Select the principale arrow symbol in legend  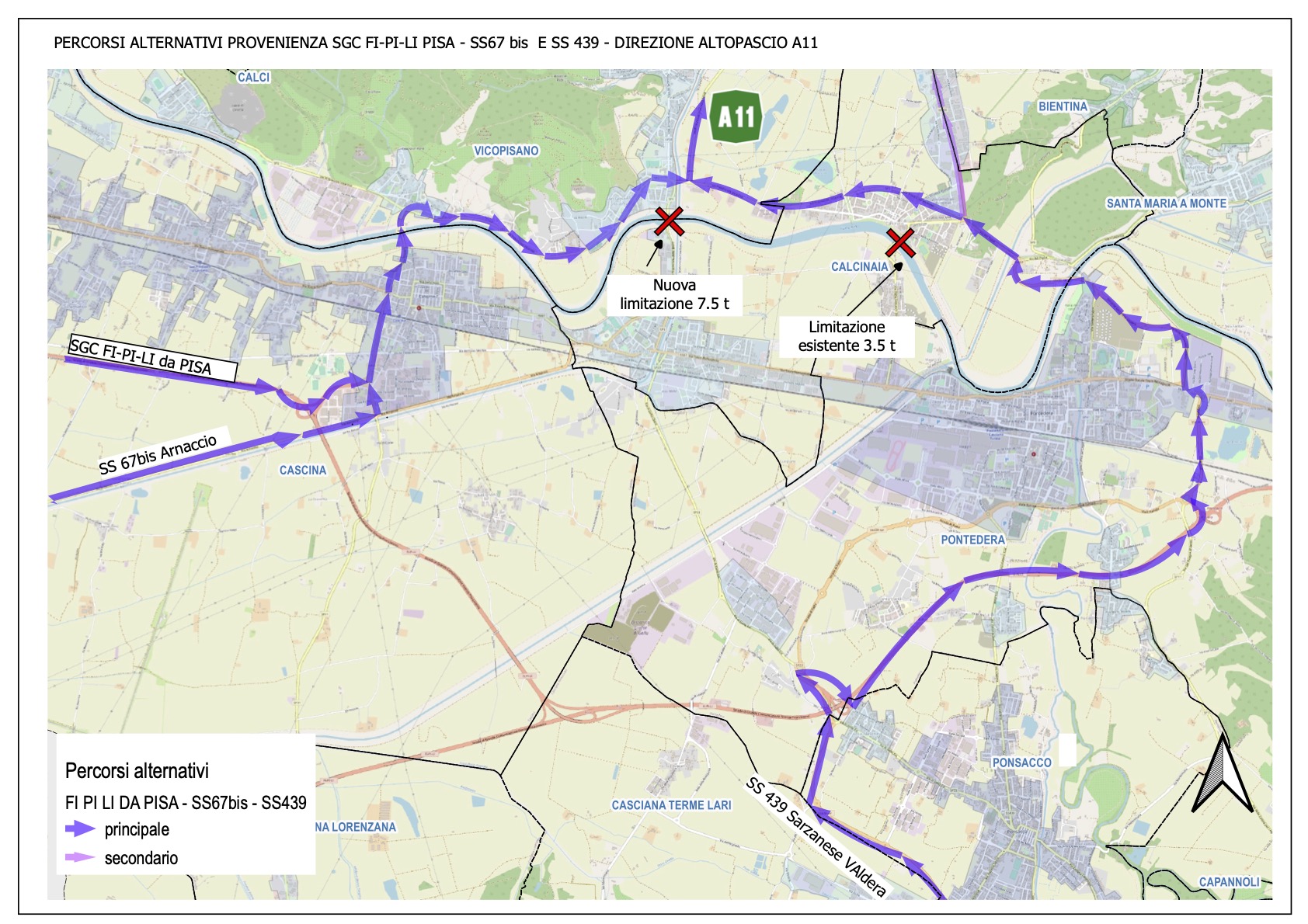point(80,829)
